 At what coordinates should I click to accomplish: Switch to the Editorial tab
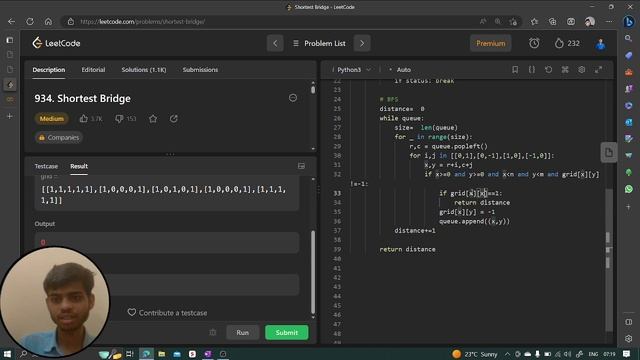coord(93,70)
